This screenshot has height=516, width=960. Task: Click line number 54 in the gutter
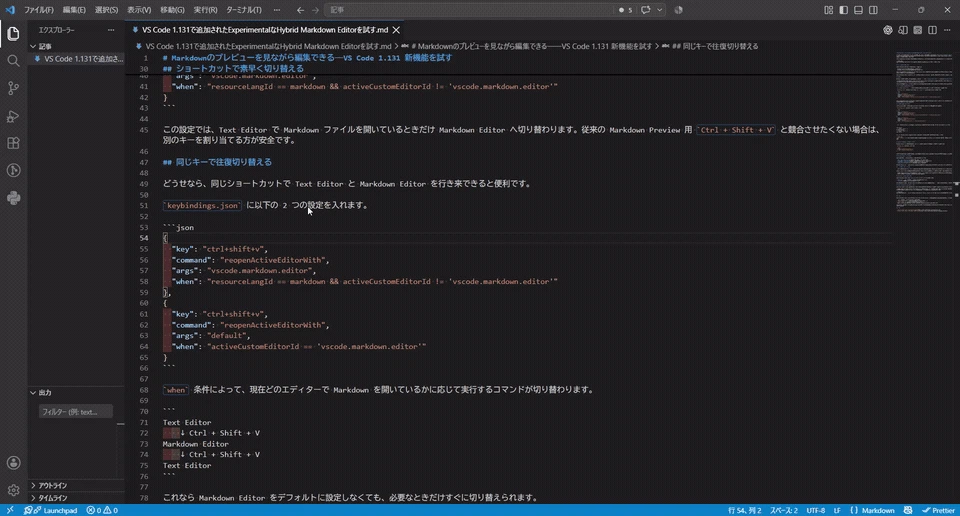[x=143, y=238]
